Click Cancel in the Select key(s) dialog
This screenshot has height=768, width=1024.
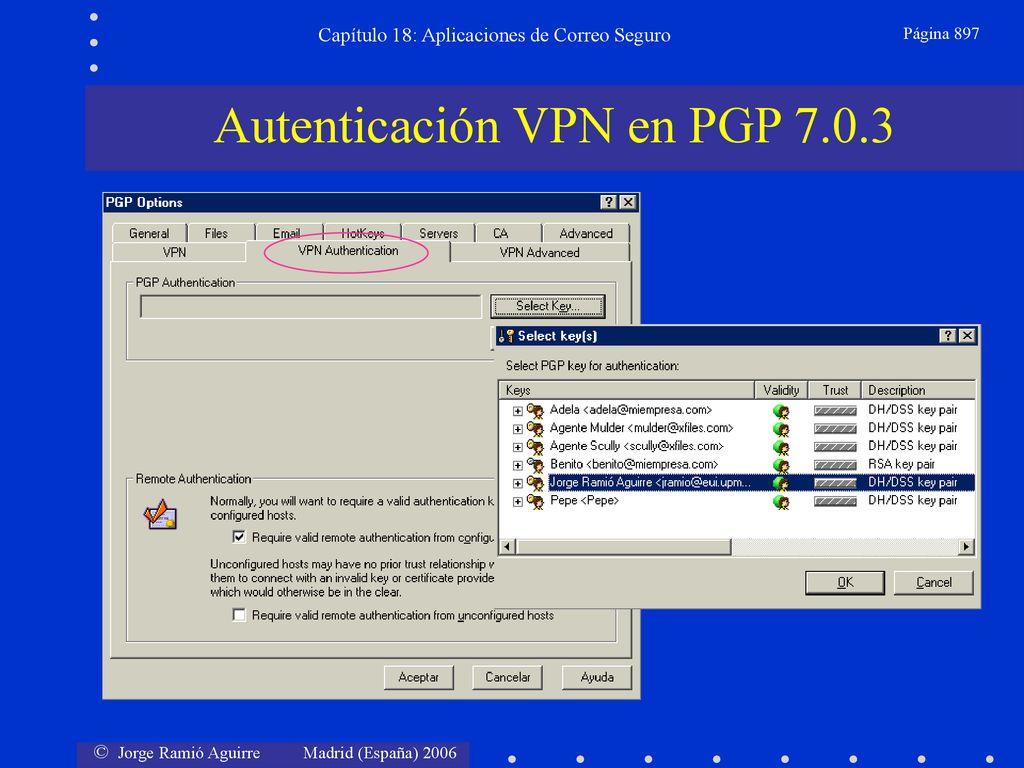[934, 583]
